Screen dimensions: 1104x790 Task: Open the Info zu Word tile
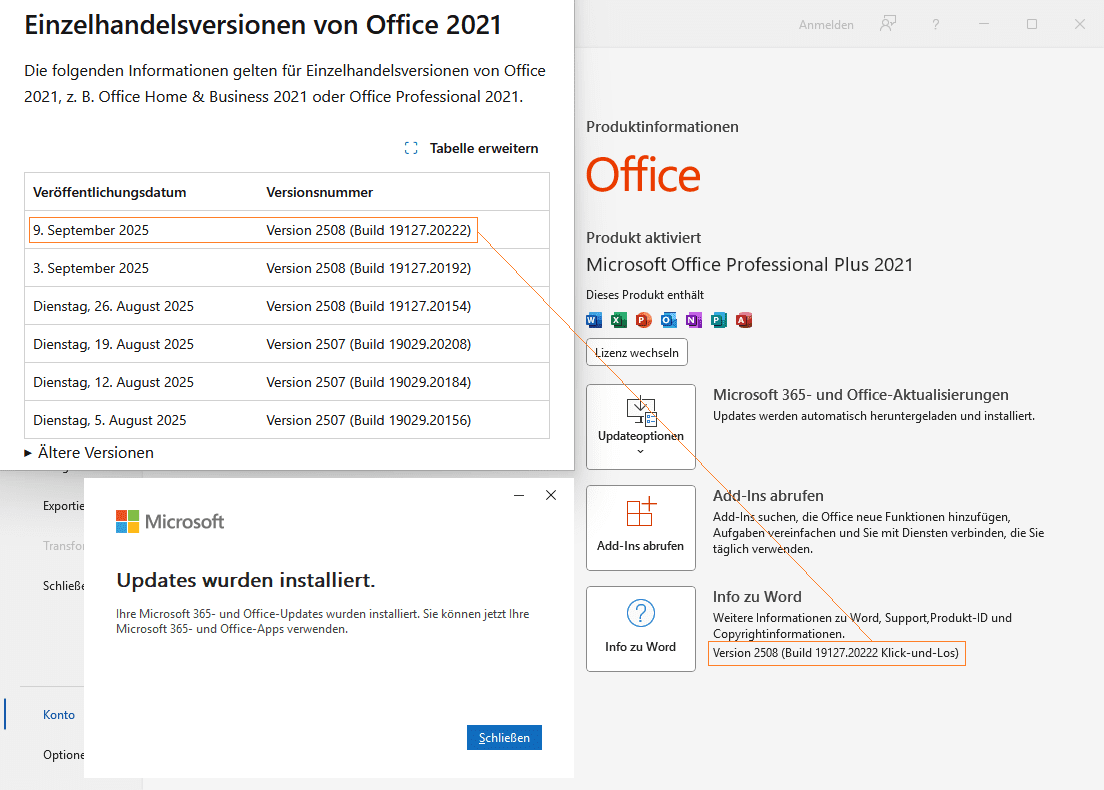pos(640,628)
